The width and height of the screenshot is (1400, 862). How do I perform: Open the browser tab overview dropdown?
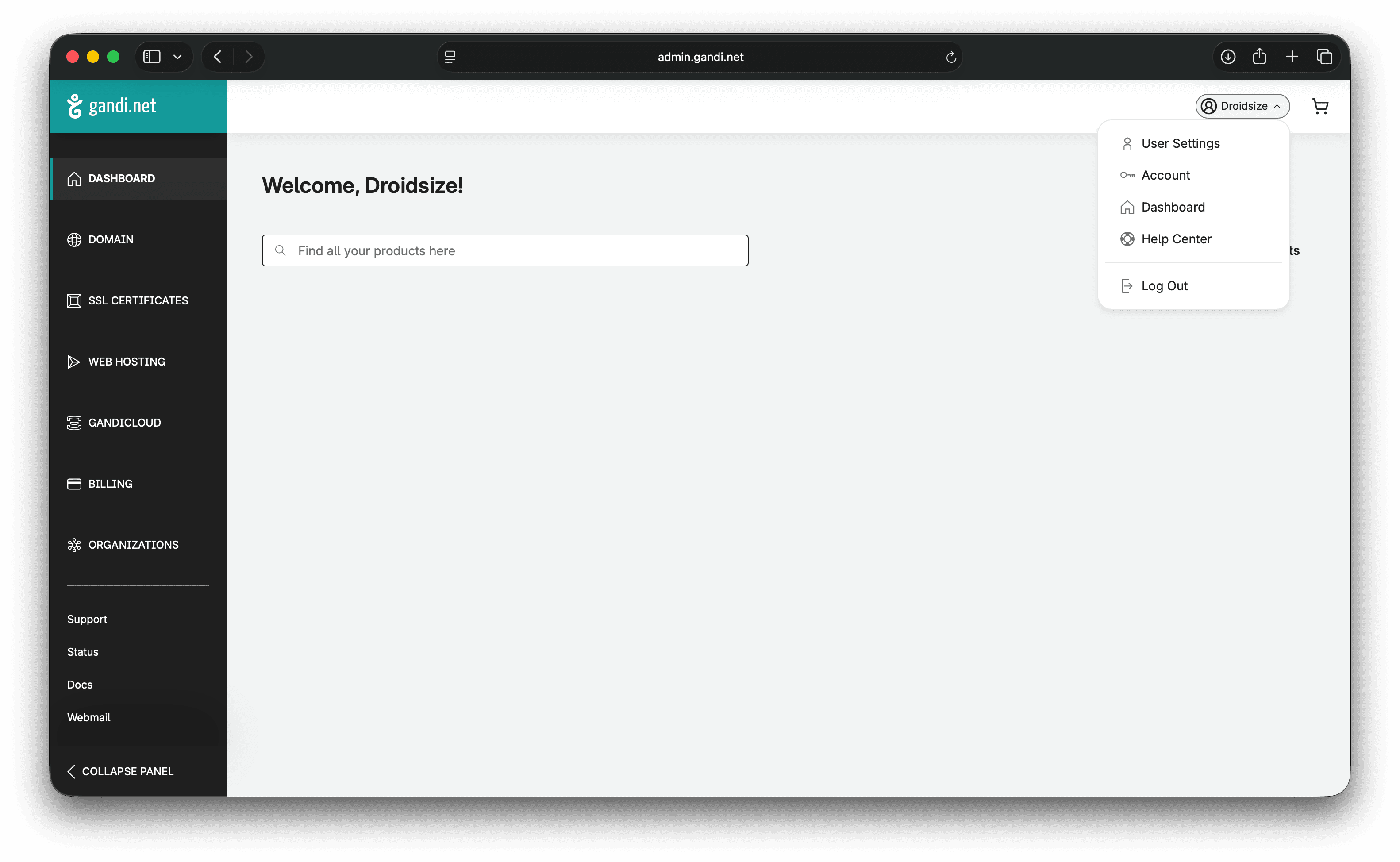point(177,57)
